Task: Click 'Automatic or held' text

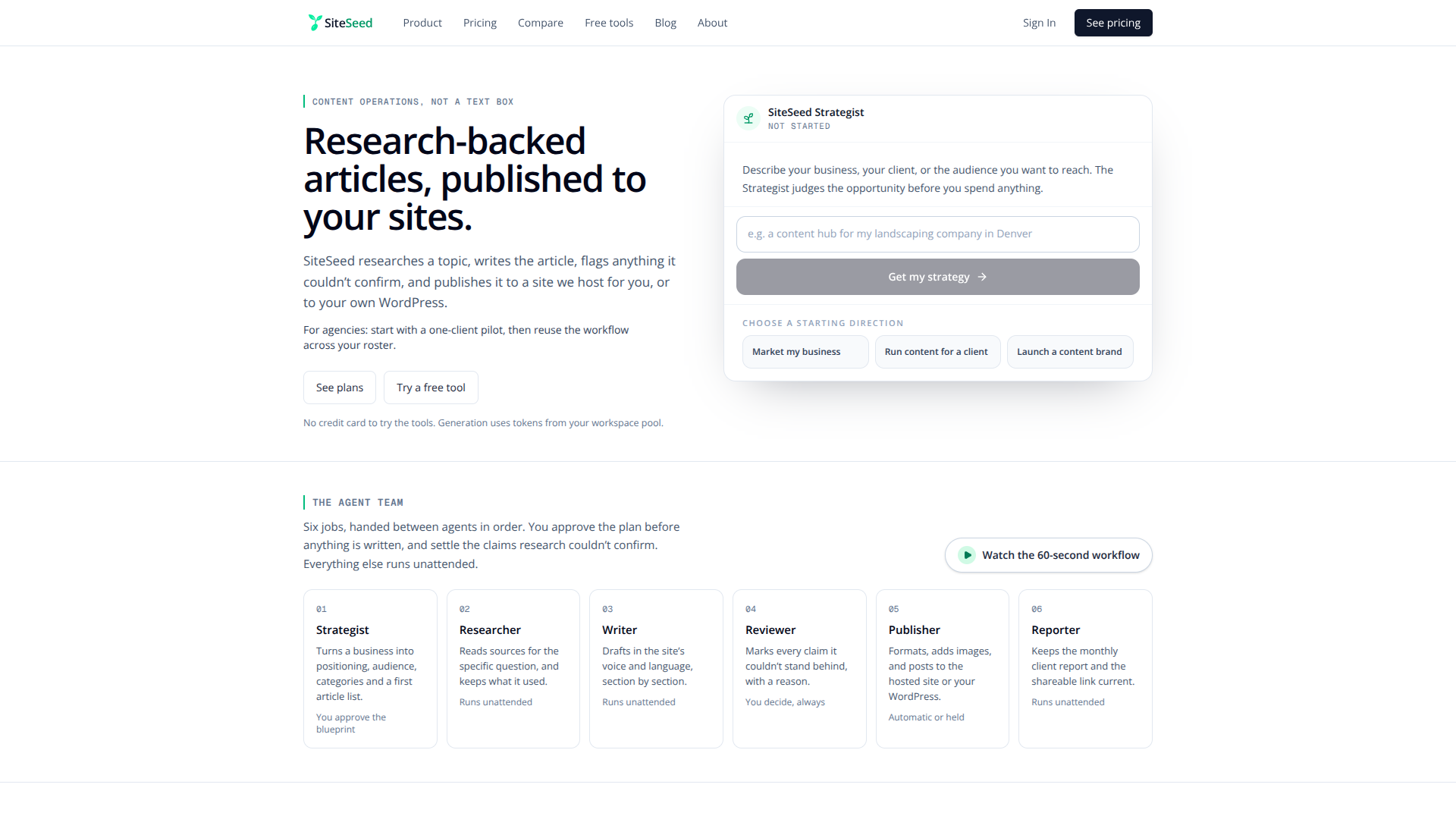Action: point(927,717)
